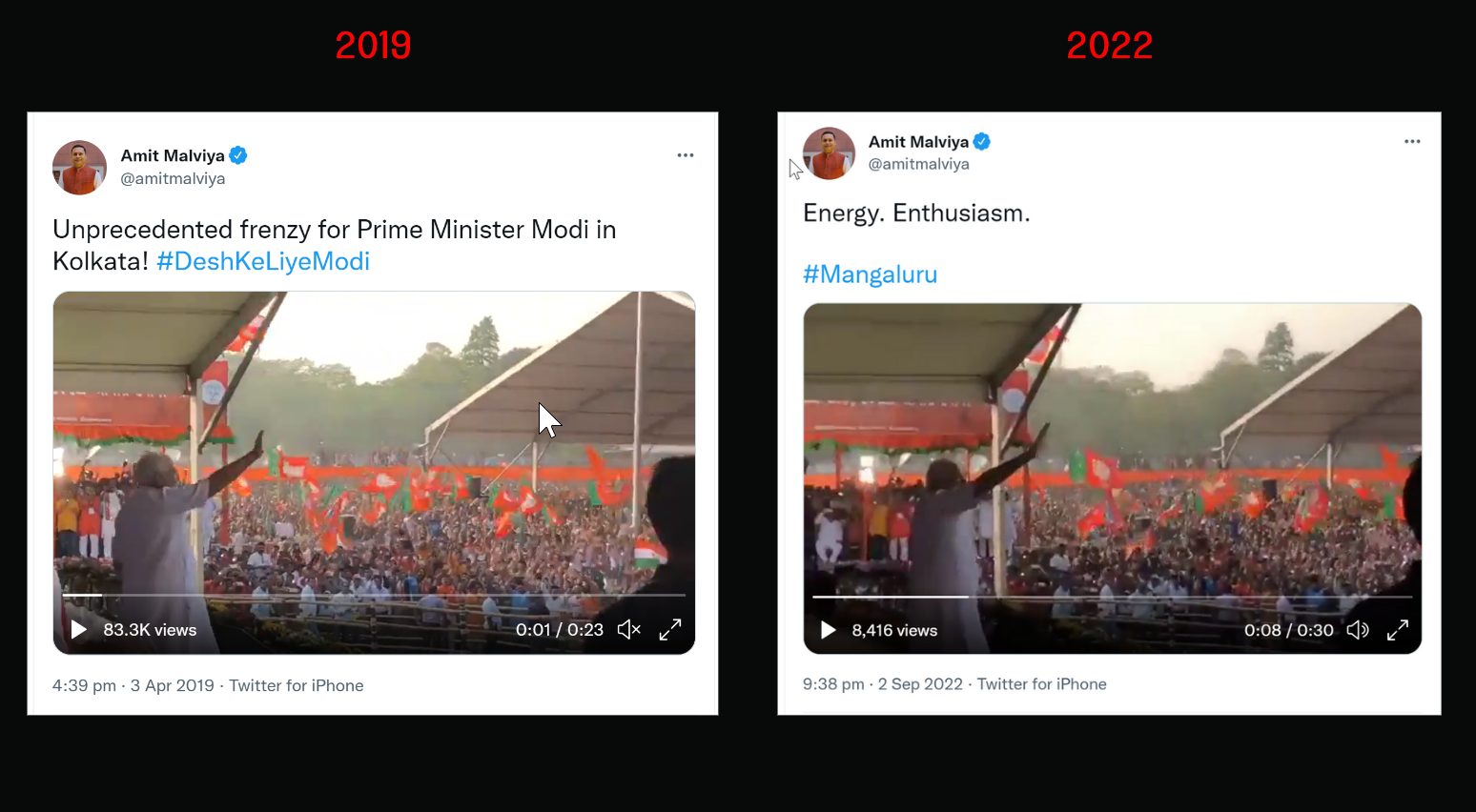Play the 2022 Mangaluru tweet video

pyautogui.click(x=829, y=630)
